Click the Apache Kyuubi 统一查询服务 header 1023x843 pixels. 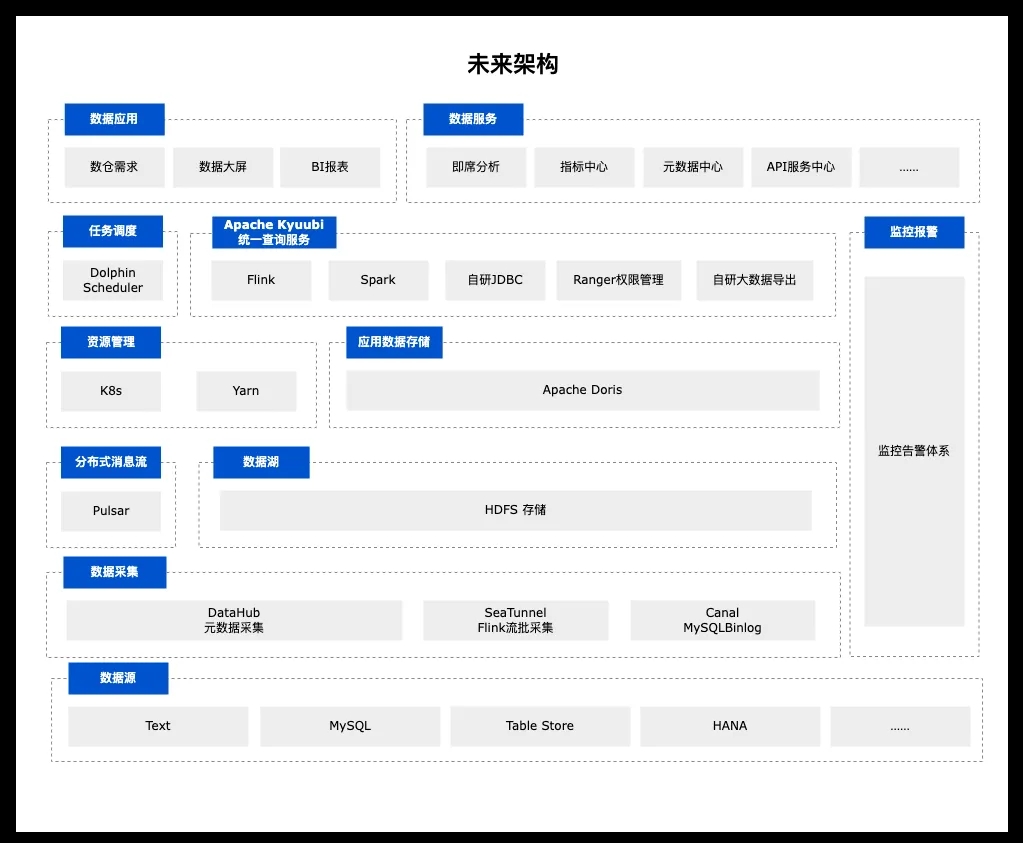[x=274, y=232]
